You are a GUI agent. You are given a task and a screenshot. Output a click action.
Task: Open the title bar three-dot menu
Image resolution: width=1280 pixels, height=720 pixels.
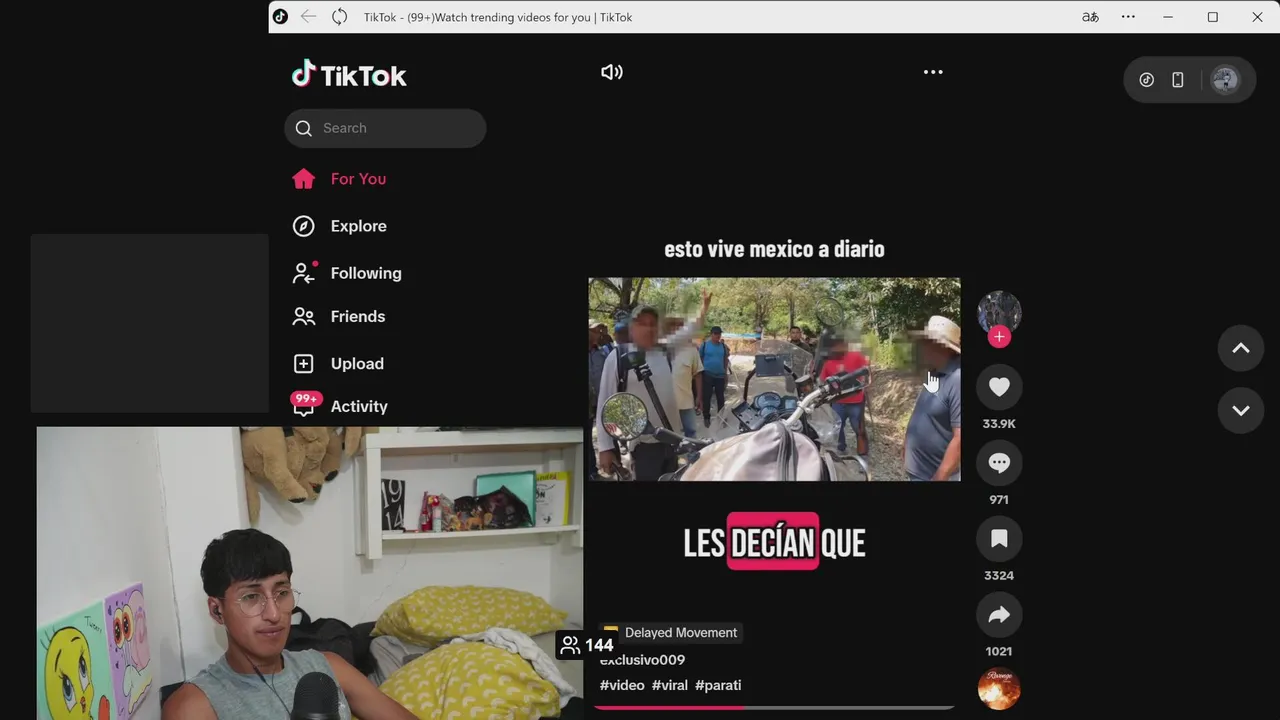coord(1128,17)
